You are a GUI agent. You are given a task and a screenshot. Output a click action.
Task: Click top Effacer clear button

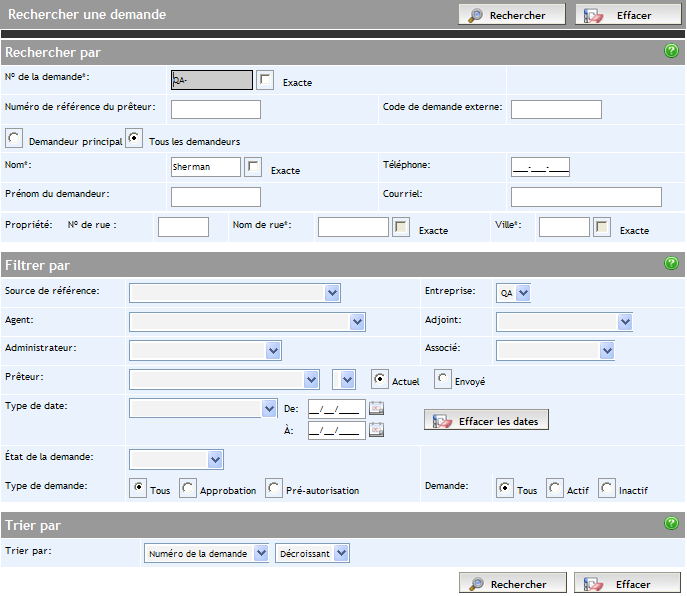coord(628,15)
